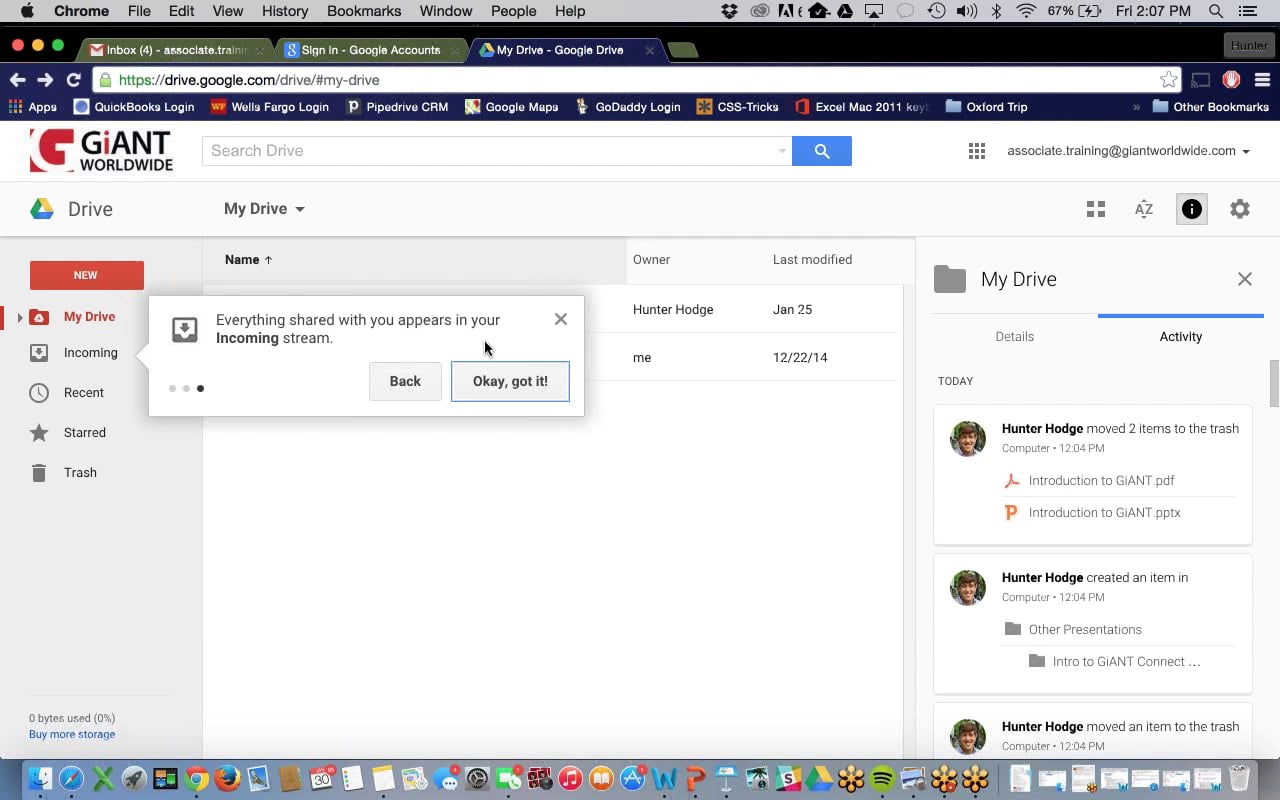
Task: Open Drive settings gear
Action: click(1240, 209)
